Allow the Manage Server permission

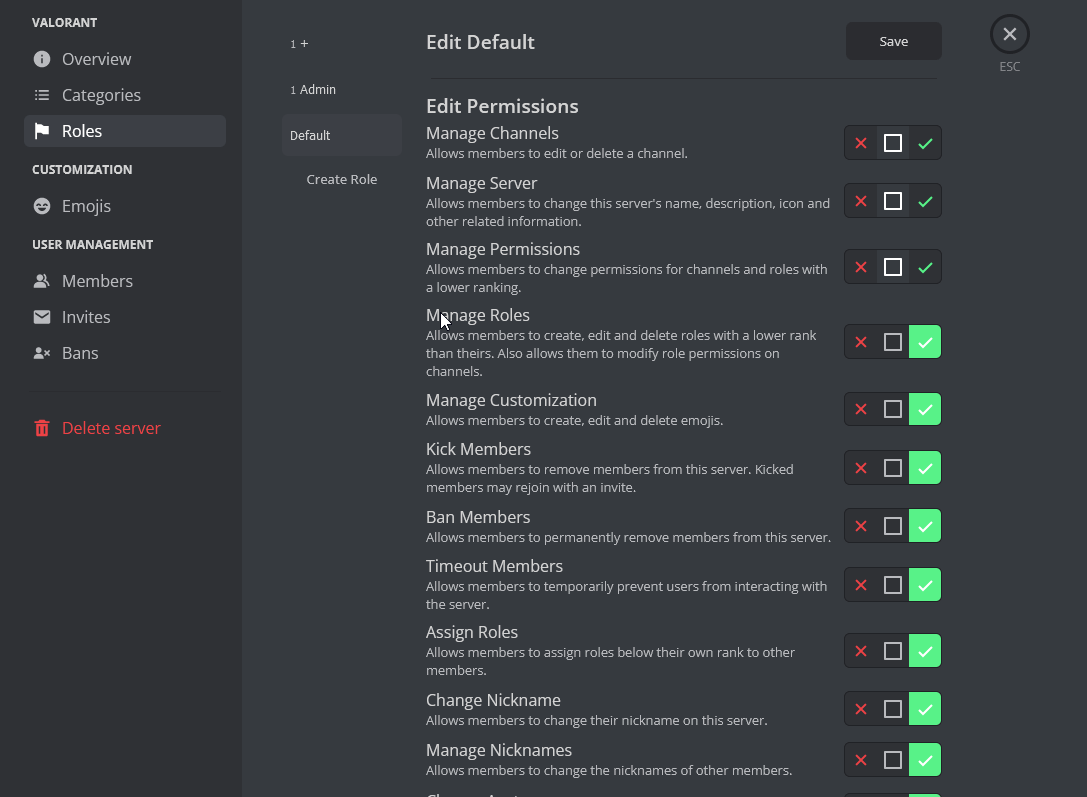(925, 200)
